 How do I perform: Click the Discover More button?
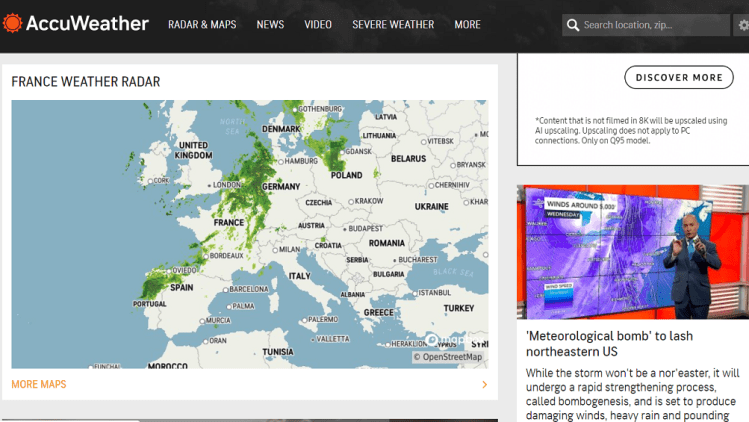679,77
